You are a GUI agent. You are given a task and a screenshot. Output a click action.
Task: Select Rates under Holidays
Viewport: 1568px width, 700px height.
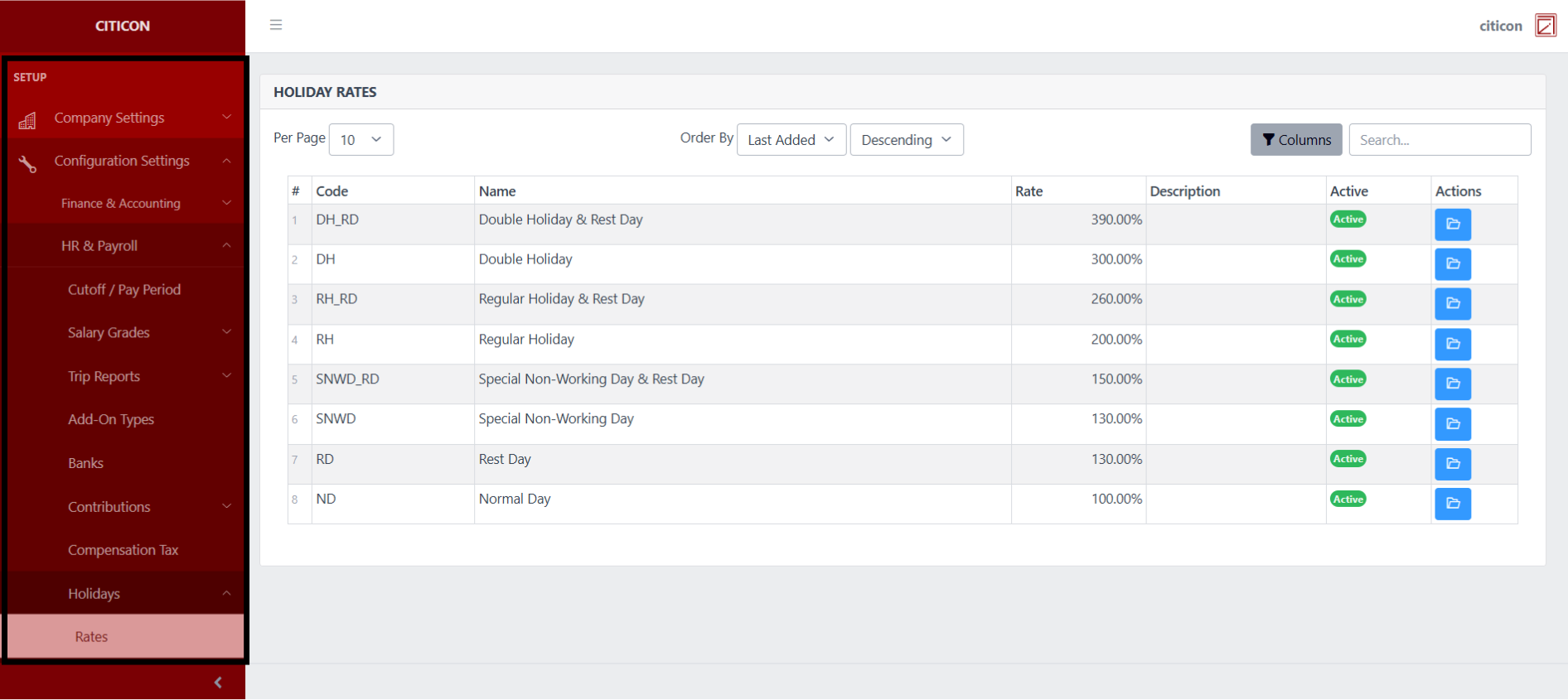click(92, 637)
